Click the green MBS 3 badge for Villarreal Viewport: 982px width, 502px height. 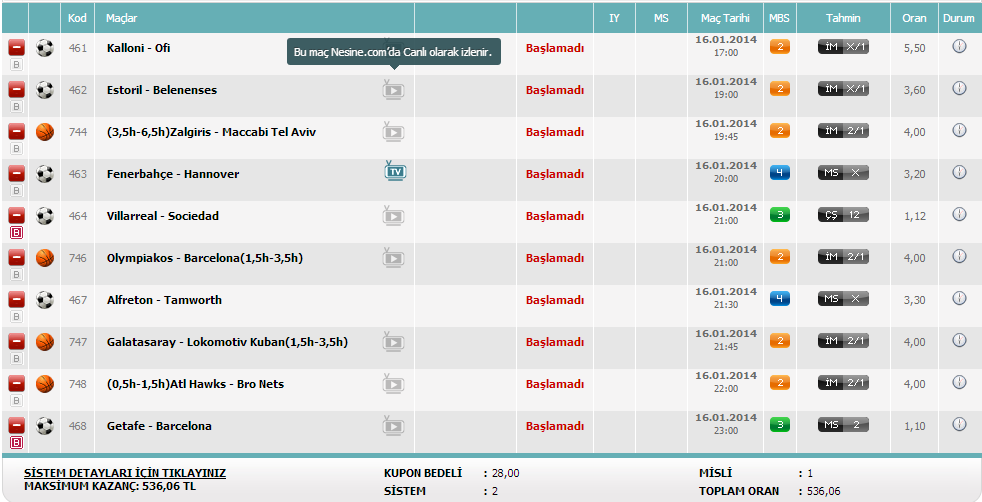click(x=780, y=214)
